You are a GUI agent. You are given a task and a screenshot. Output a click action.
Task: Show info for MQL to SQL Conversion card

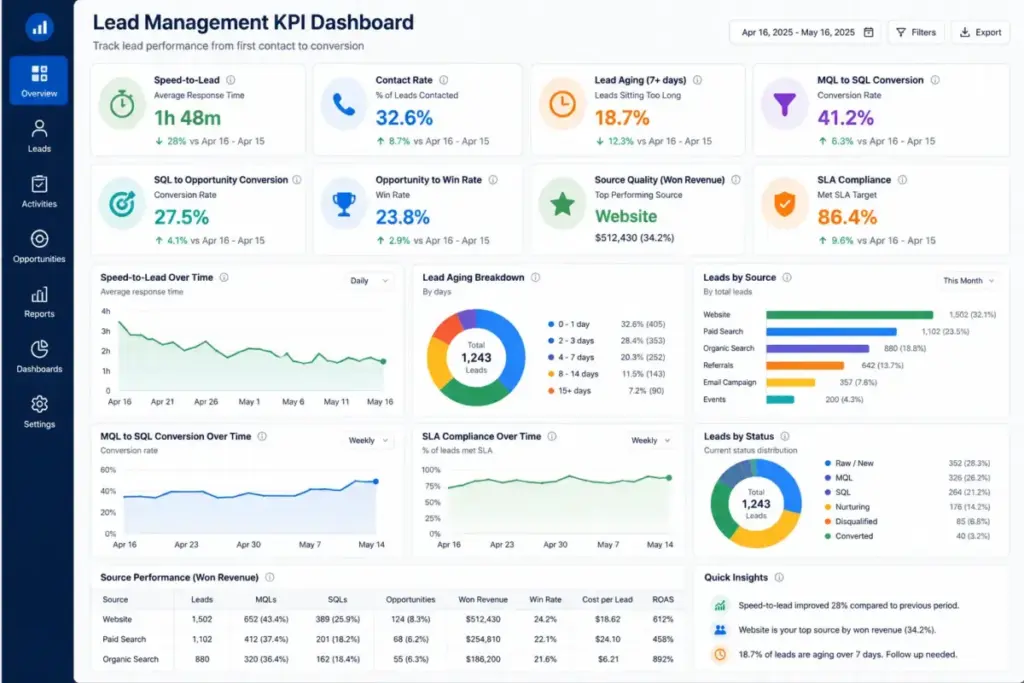tap(935, 80)
